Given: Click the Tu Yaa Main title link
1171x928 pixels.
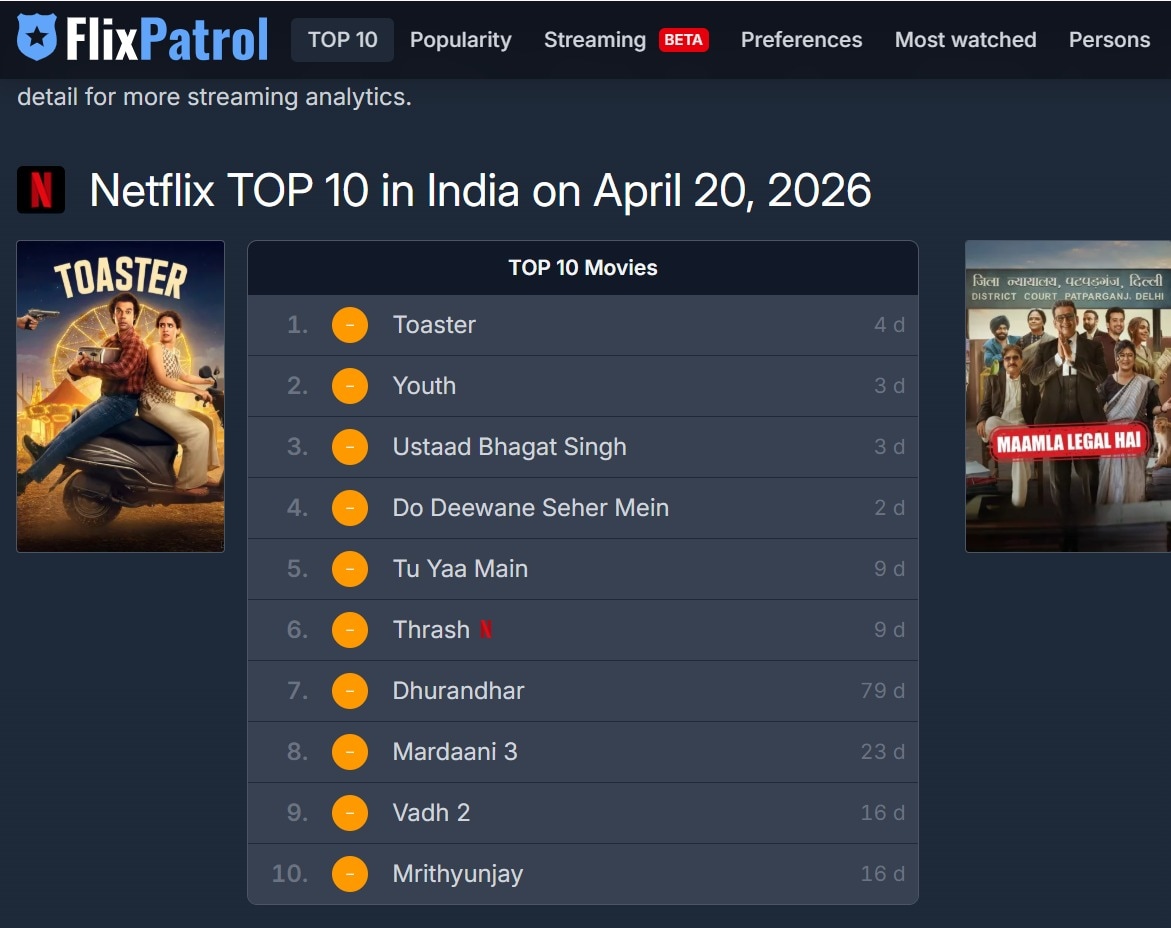Looking at the screenshot, I should click(x=460, y=569).
